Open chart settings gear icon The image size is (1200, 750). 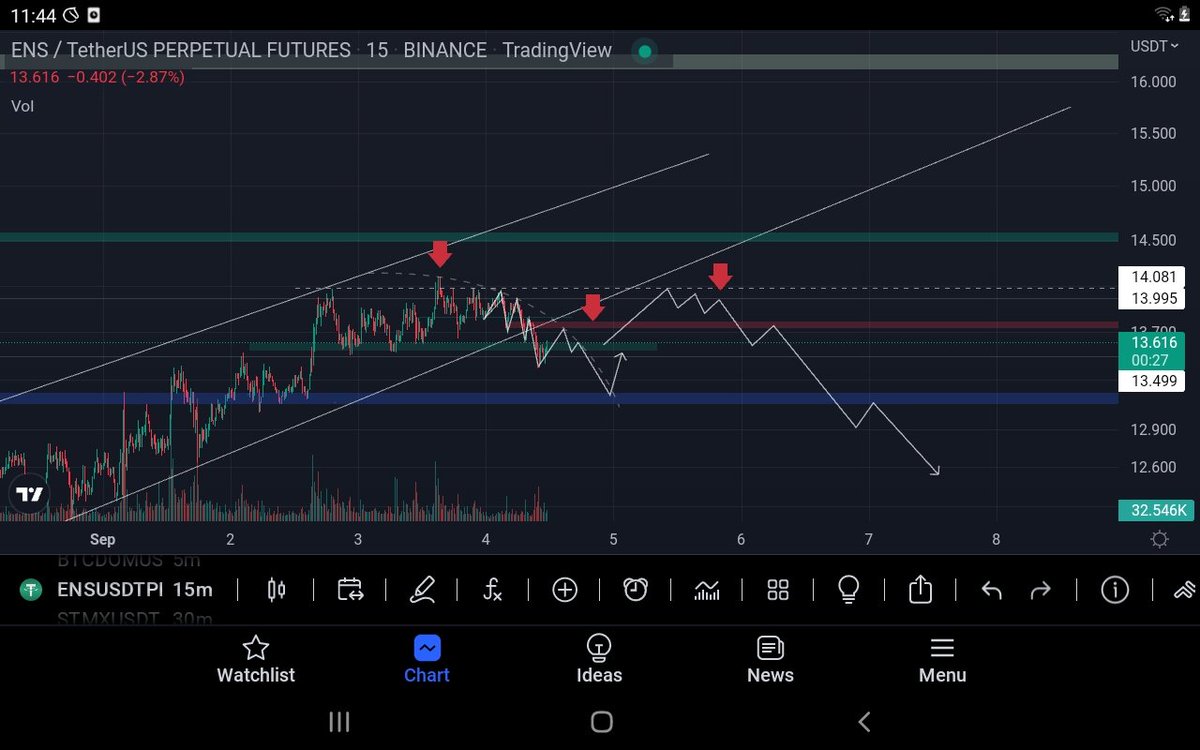1160,540
